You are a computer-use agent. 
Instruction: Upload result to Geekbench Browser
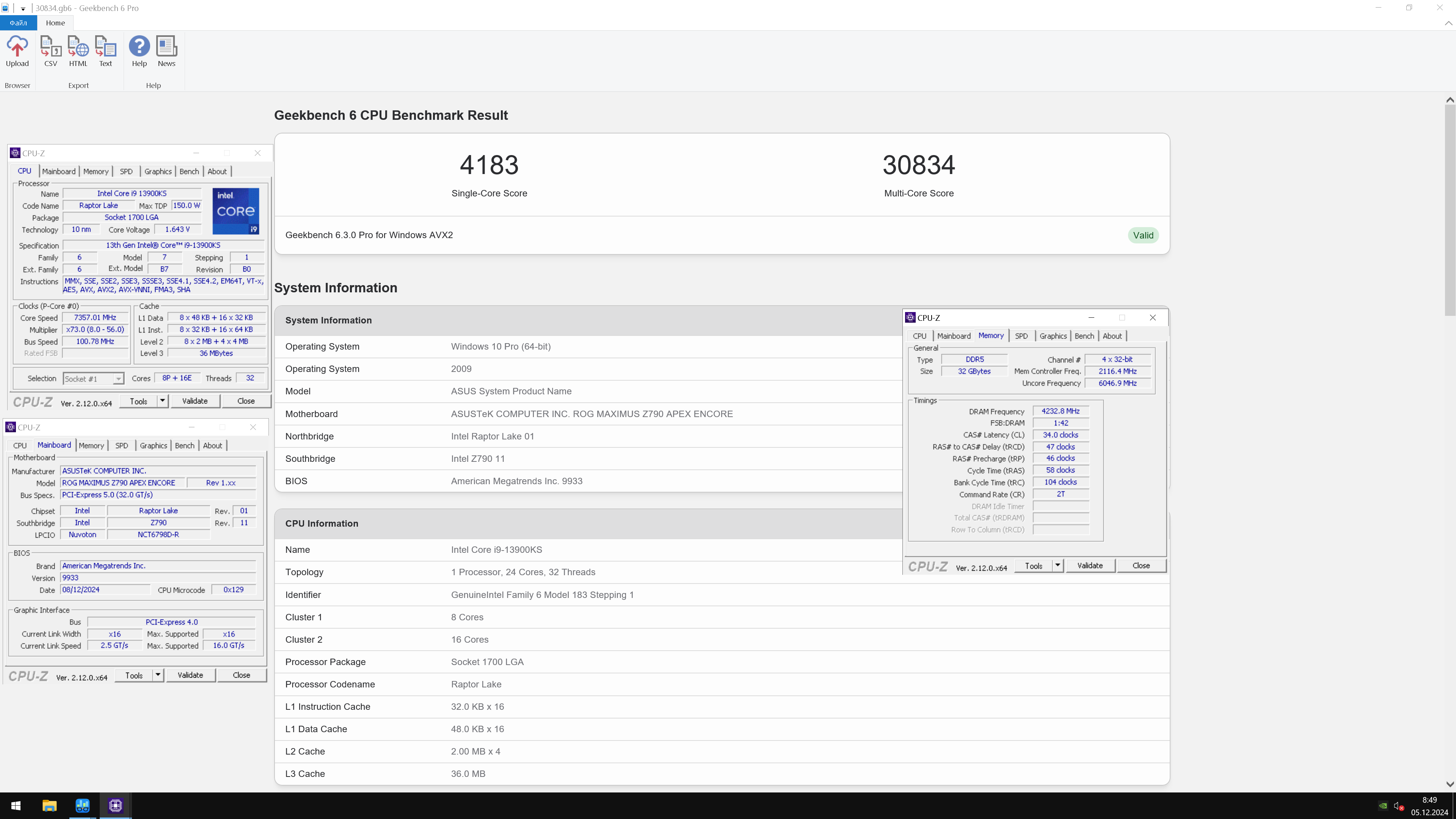coord(17,52)
